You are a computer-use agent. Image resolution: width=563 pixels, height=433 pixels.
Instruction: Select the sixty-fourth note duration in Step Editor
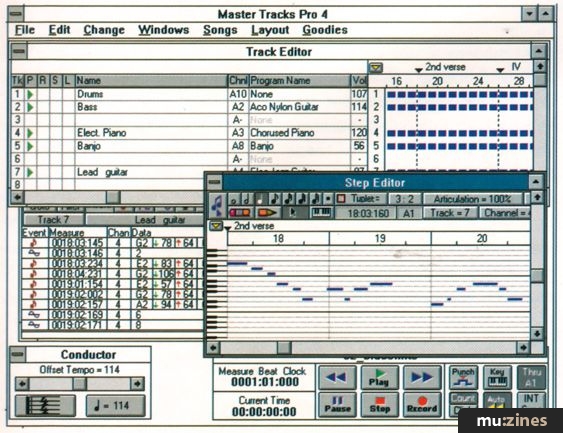click(x=316, y=199)
